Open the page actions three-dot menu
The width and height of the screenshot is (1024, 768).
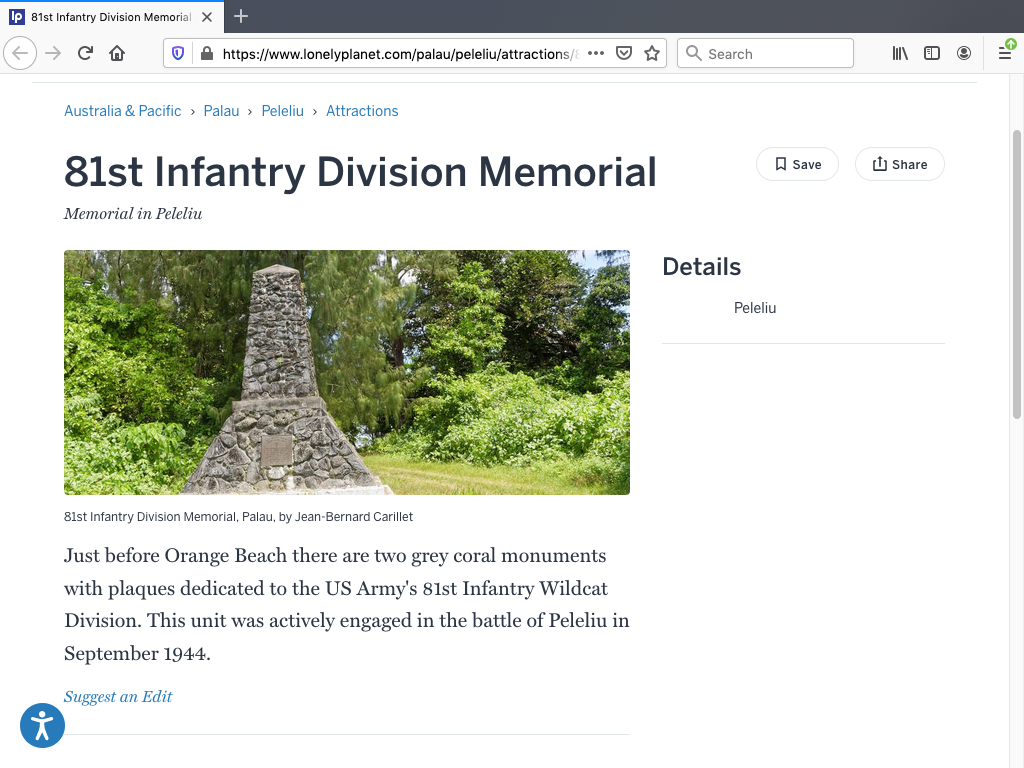[596, 54]
